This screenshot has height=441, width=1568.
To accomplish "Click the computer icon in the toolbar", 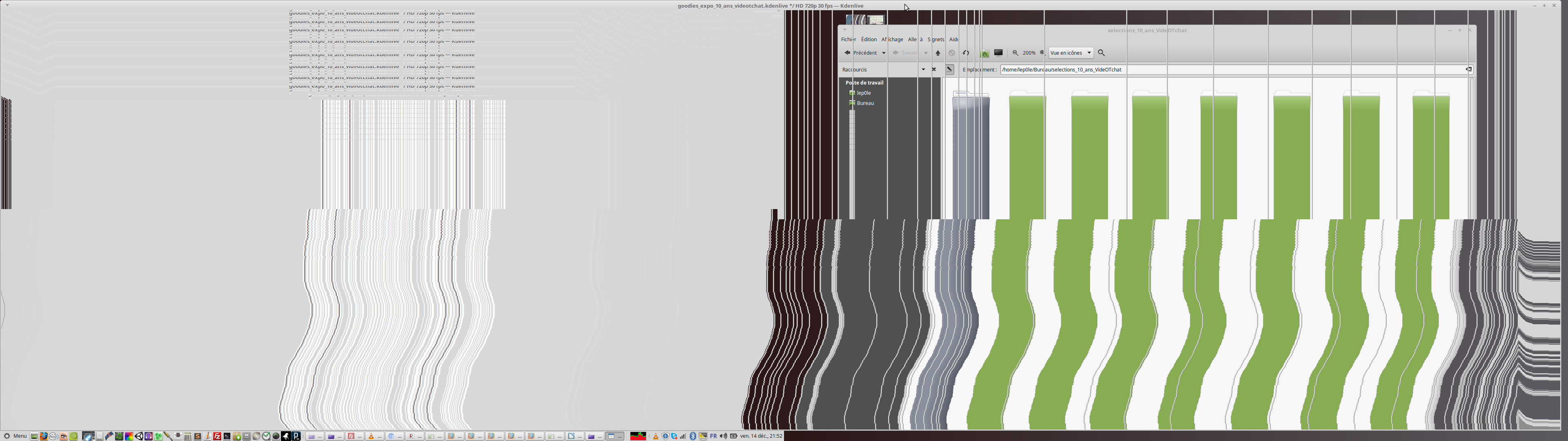I will tap(998, 53).
